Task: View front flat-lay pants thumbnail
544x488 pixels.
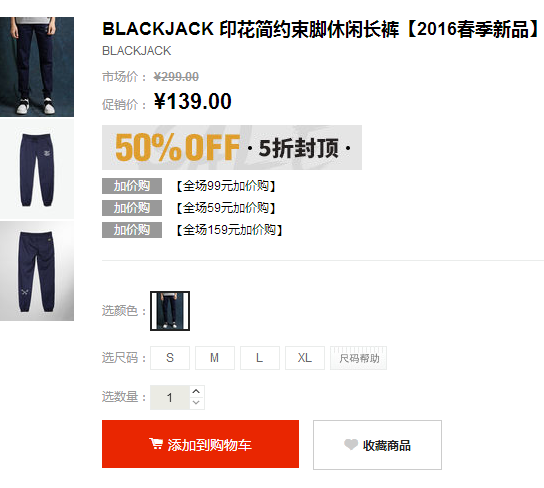Action: [x=37, y=169]
